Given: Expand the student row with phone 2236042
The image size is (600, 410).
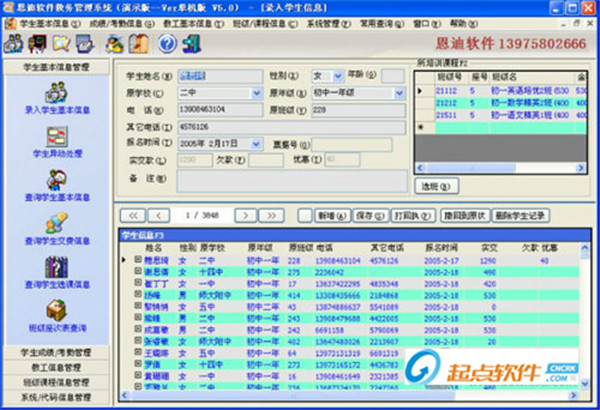Looking at the screenshot, I should 138,271.
